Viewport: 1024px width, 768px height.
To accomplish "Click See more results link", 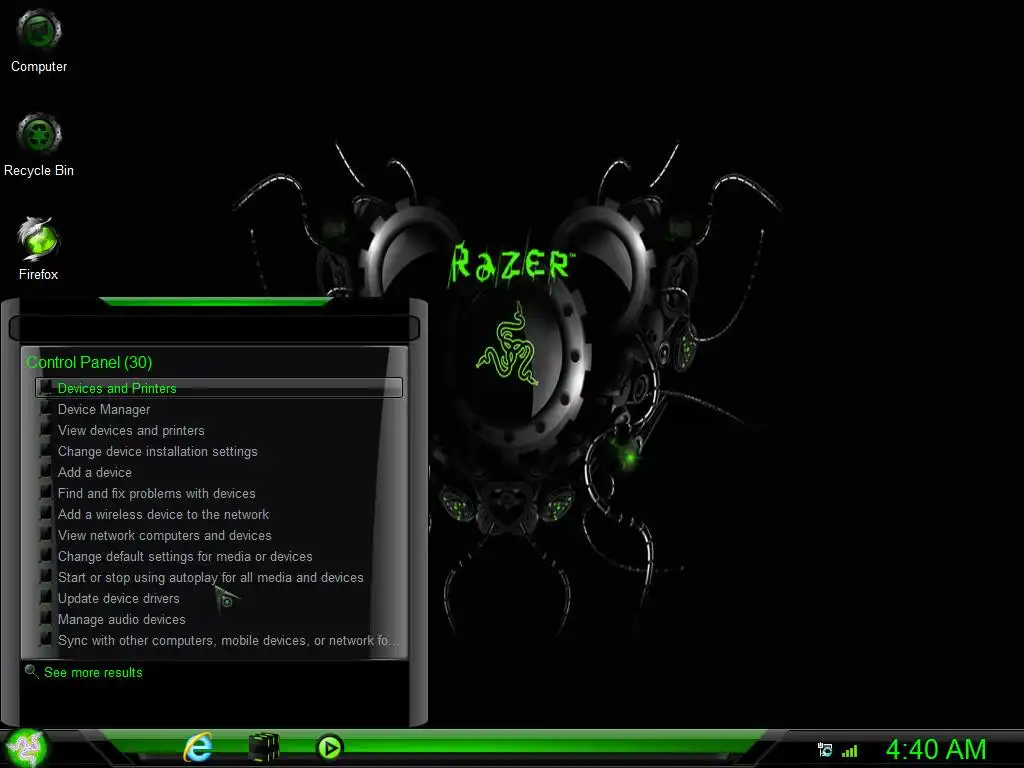I will pyautogui.click(x=93, y=673).
